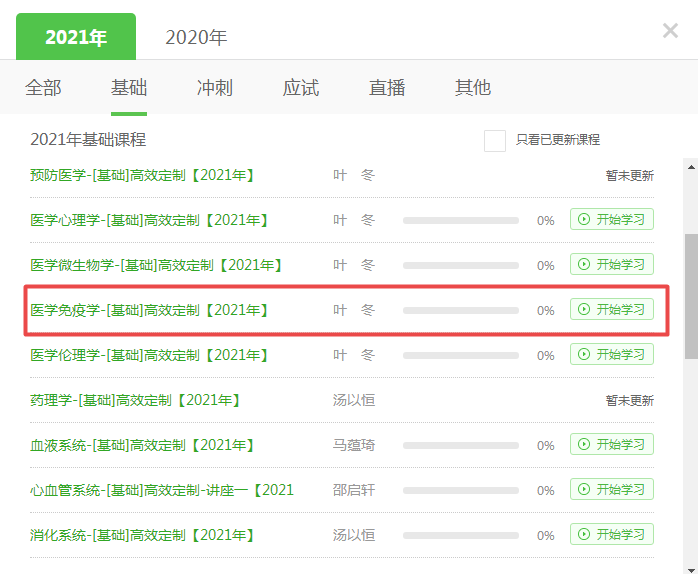
Task: Click the vertical scrollbar thumb
Action: tap(690, 296)
